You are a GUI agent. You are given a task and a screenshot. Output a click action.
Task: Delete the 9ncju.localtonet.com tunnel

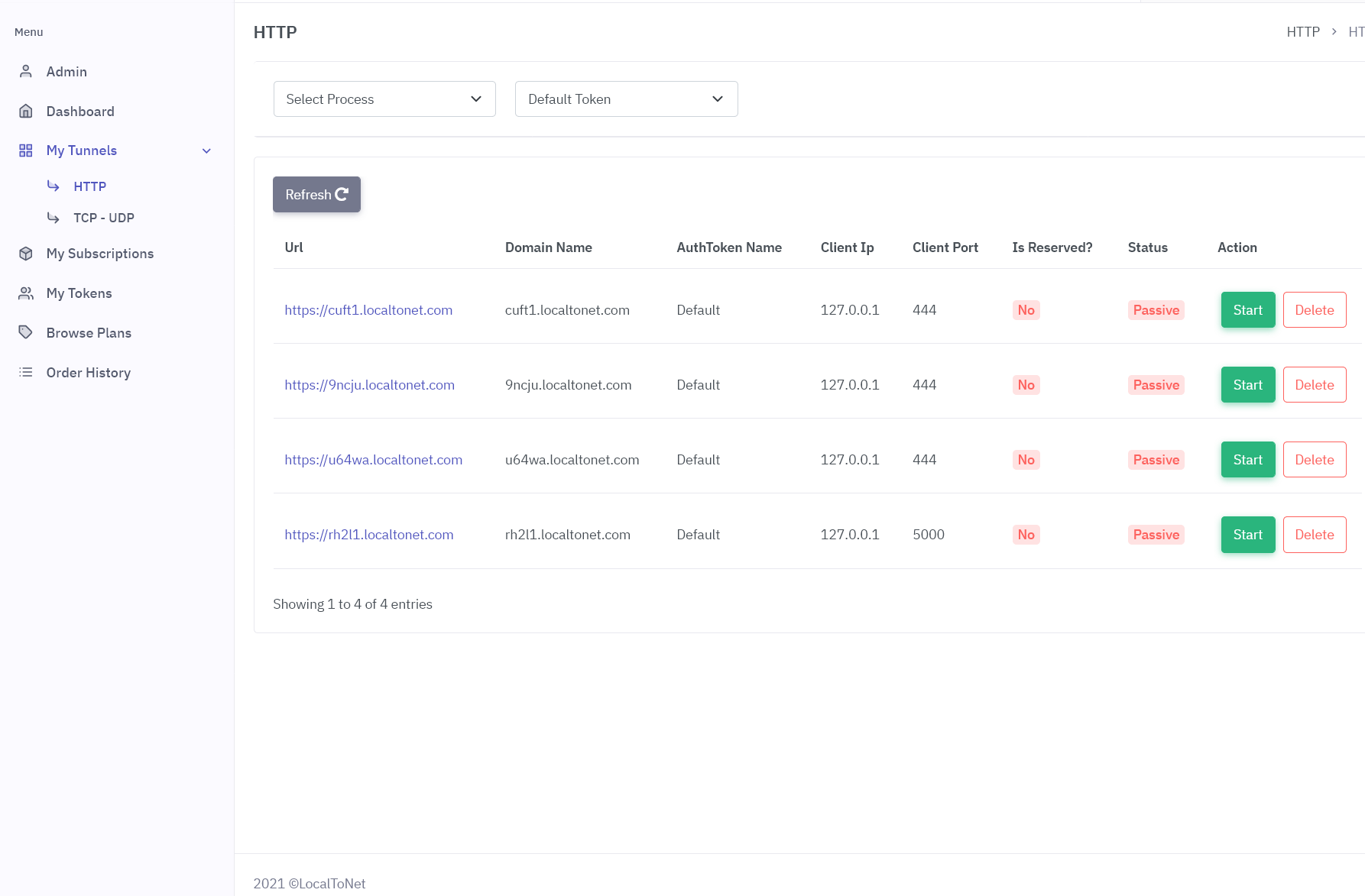(x=1315, y=385)
